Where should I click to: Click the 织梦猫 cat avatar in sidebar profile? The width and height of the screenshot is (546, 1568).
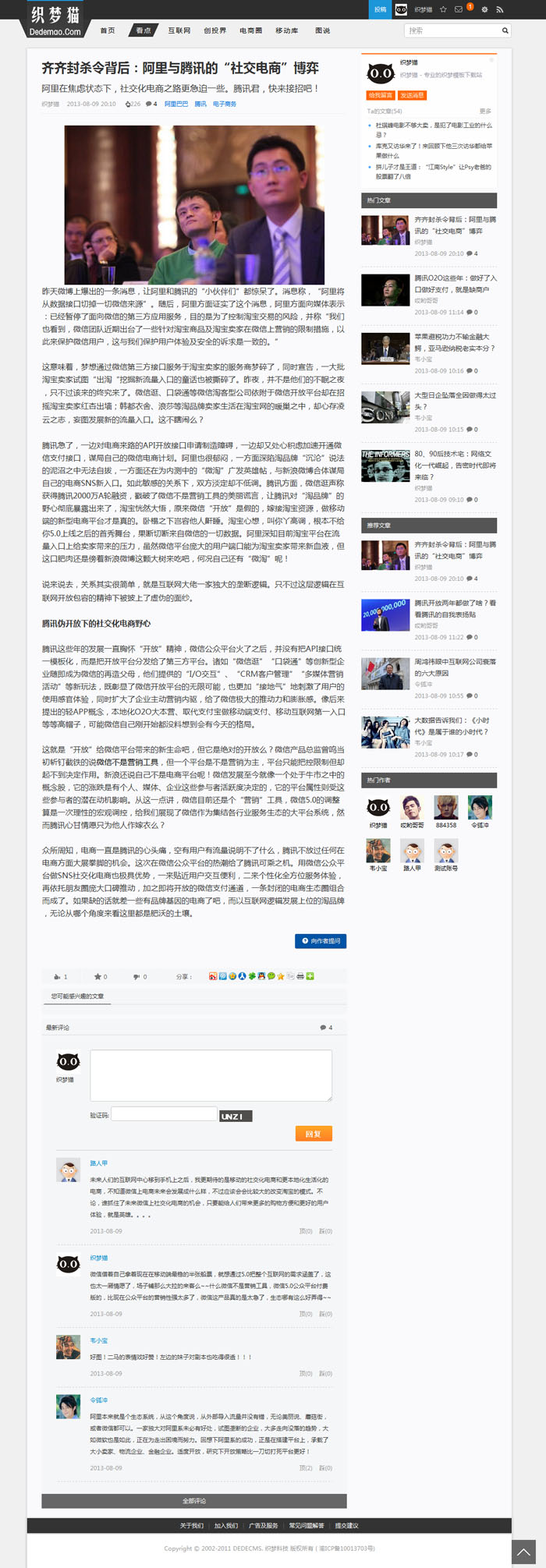381,73
